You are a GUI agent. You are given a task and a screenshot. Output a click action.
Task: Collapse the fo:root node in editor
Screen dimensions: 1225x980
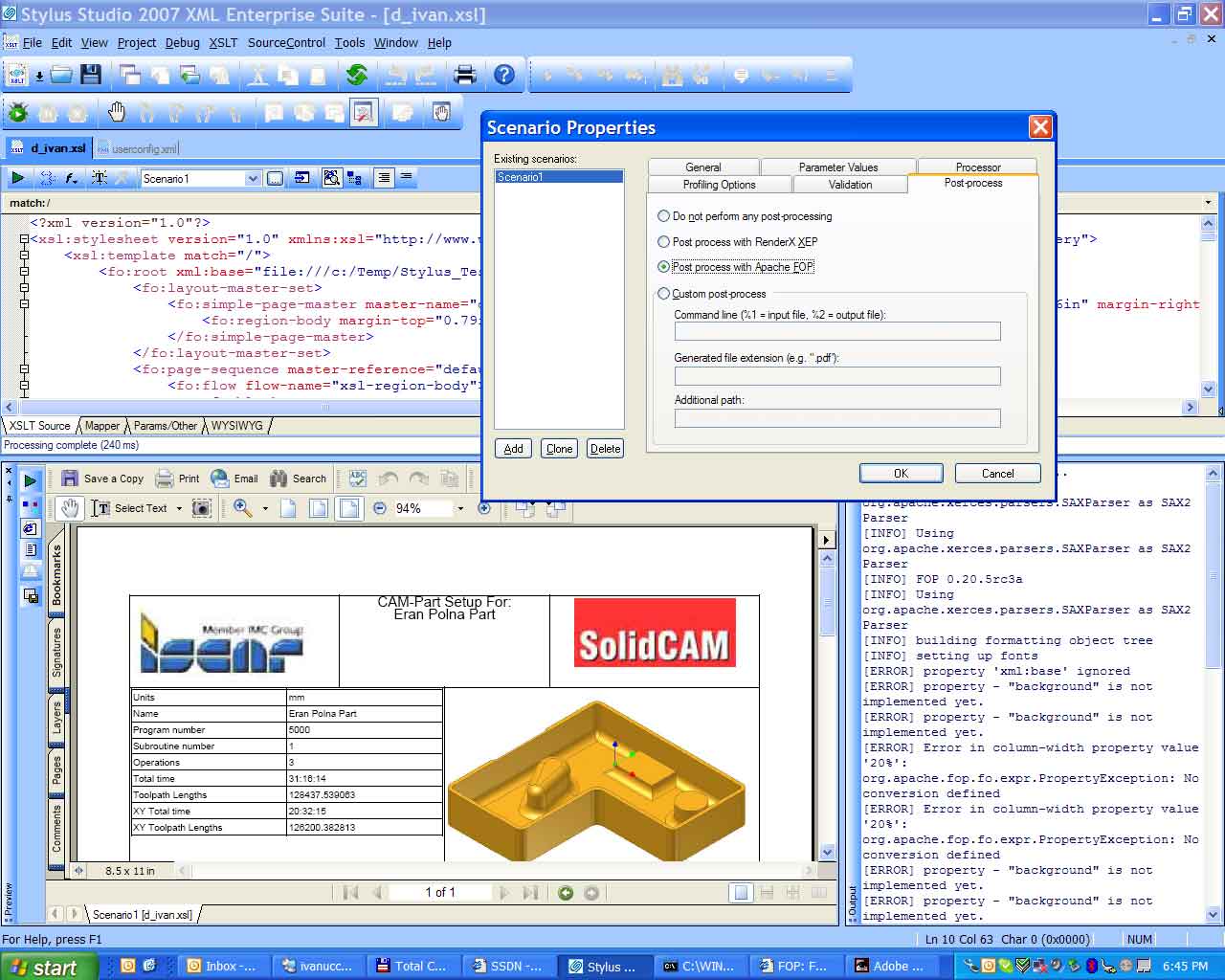pos(24,272)
